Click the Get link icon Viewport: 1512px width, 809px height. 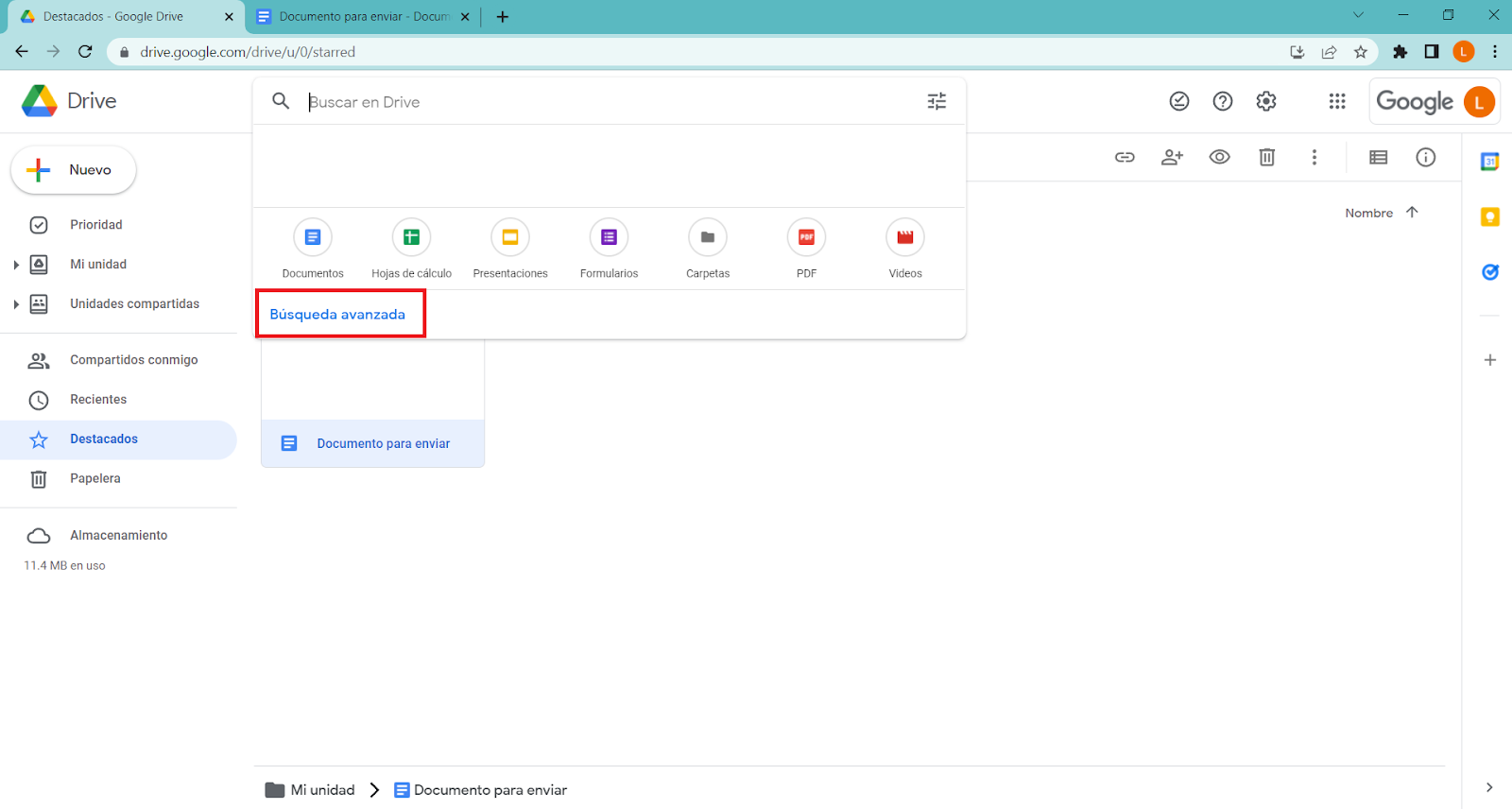1125,157
